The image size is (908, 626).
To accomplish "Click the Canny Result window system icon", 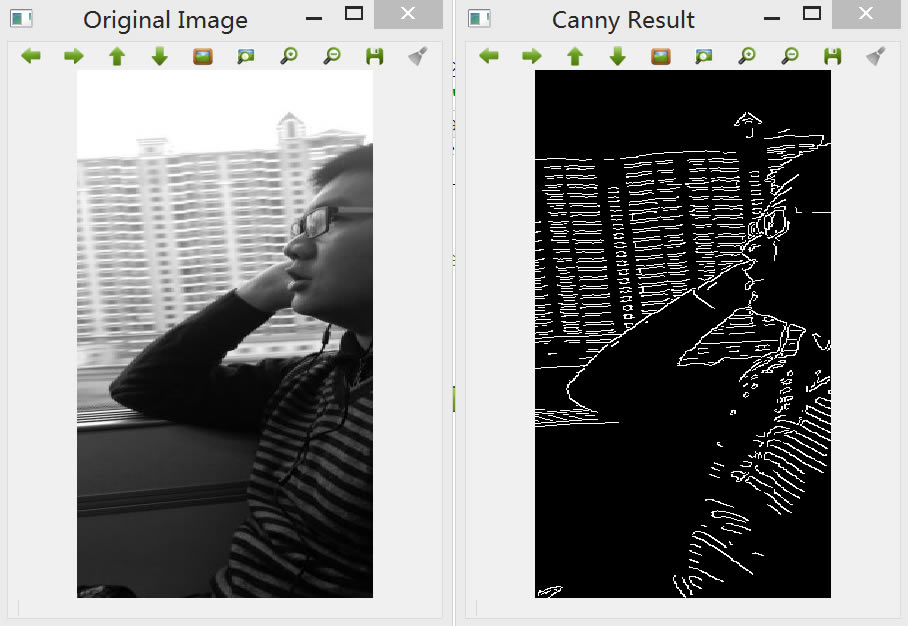I will pos(479,19).
